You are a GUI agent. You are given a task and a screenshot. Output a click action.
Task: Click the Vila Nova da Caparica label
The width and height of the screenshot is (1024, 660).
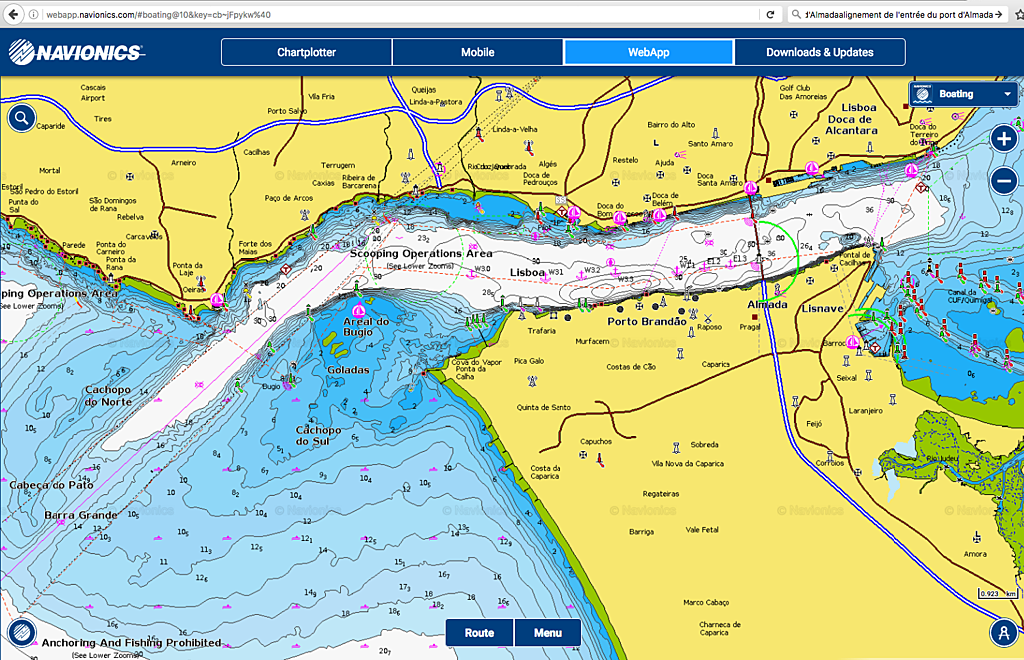[x=688, y=464]
